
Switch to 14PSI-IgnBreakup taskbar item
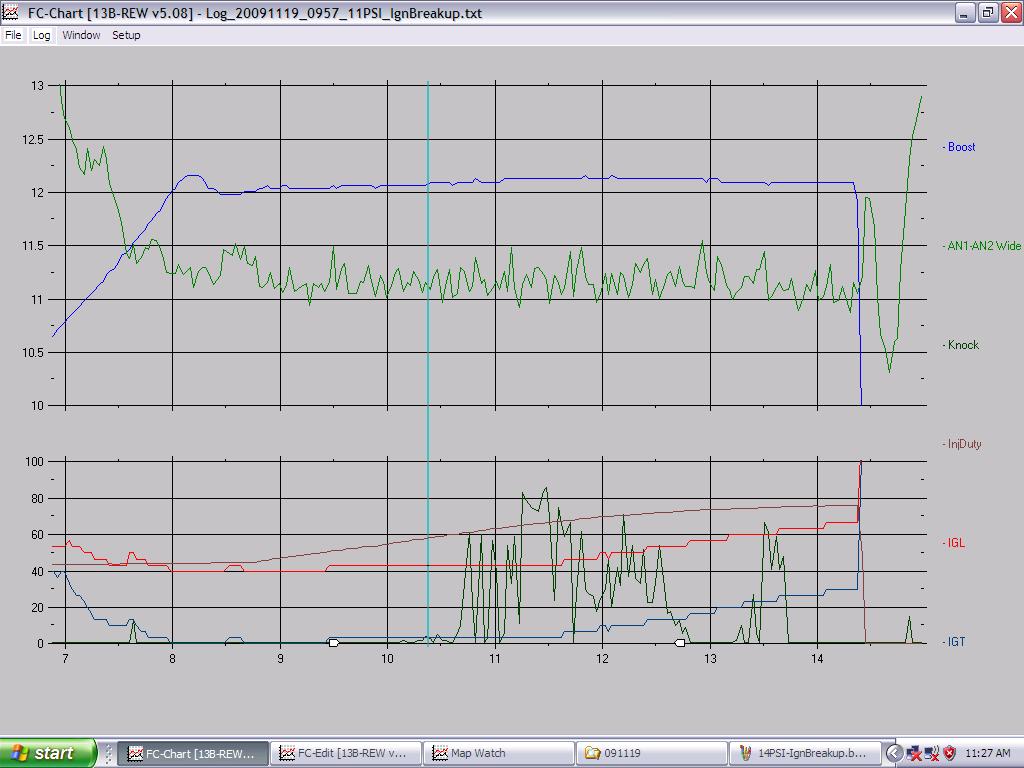point(805,754)
